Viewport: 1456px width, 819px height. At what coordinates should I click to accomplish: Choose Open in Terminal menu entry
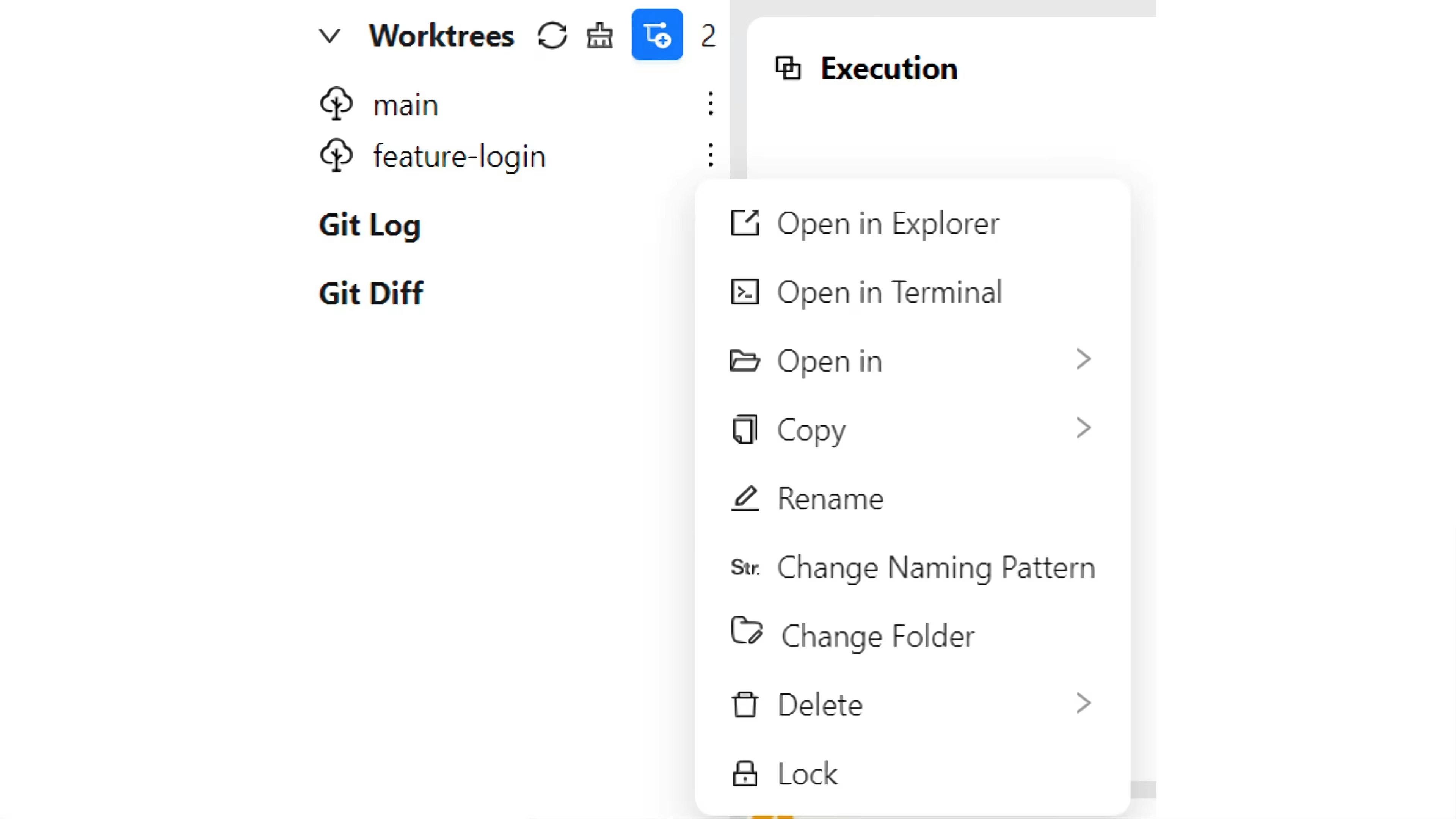click(x=888, y=292)
